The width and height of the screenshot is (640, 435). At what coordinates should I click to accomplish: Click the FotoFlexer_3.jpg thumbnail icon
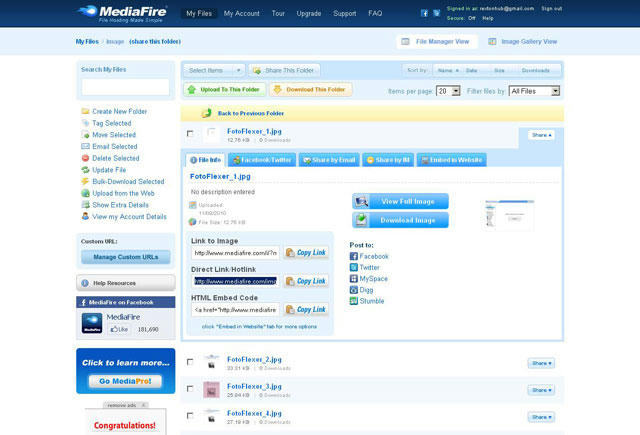pos(211,390)
